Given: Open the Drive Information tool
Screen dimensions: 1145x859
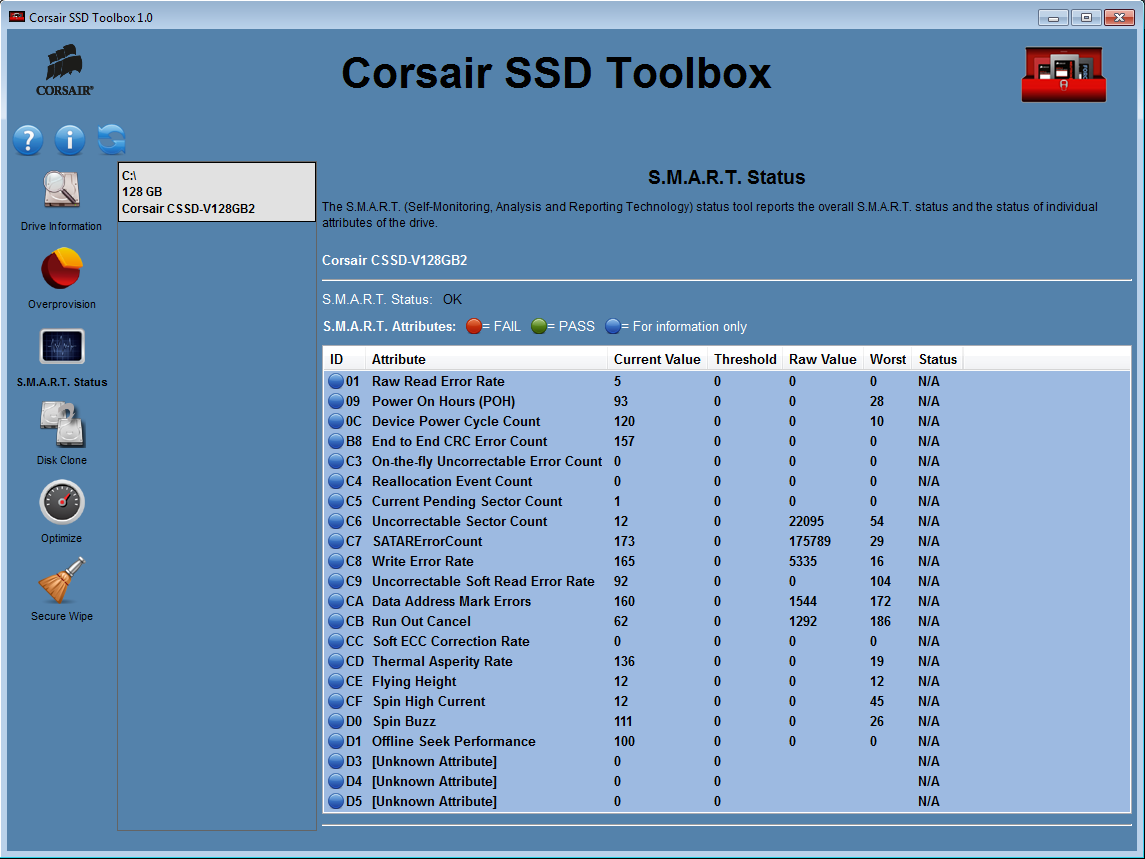Looking at the screenshot, I should (x=62, y=190).
